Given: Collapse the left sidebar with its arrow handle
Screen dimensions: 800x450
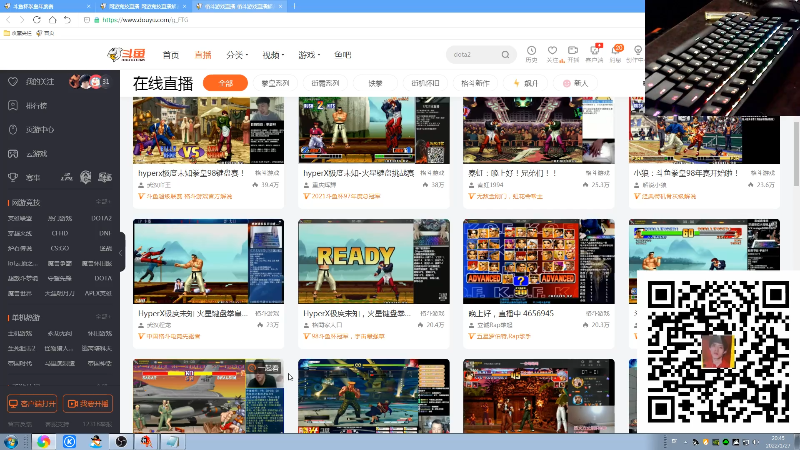Looking at the screenshot, I should 121,252.
